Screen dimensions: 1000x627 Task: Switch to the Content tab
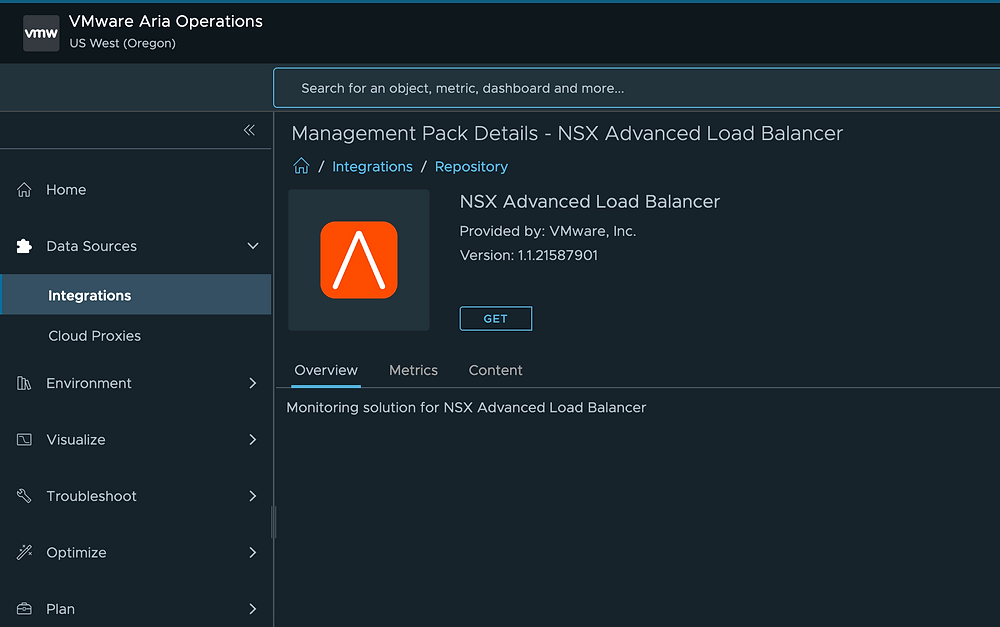click(496, 370)
